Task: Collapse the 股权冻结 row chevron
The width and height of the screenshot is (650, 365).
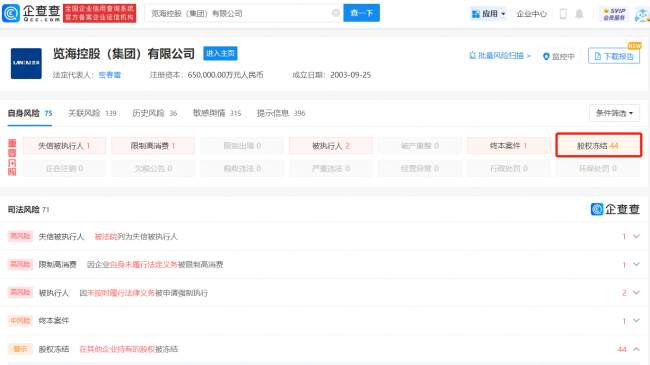Action: coord(636,349)
